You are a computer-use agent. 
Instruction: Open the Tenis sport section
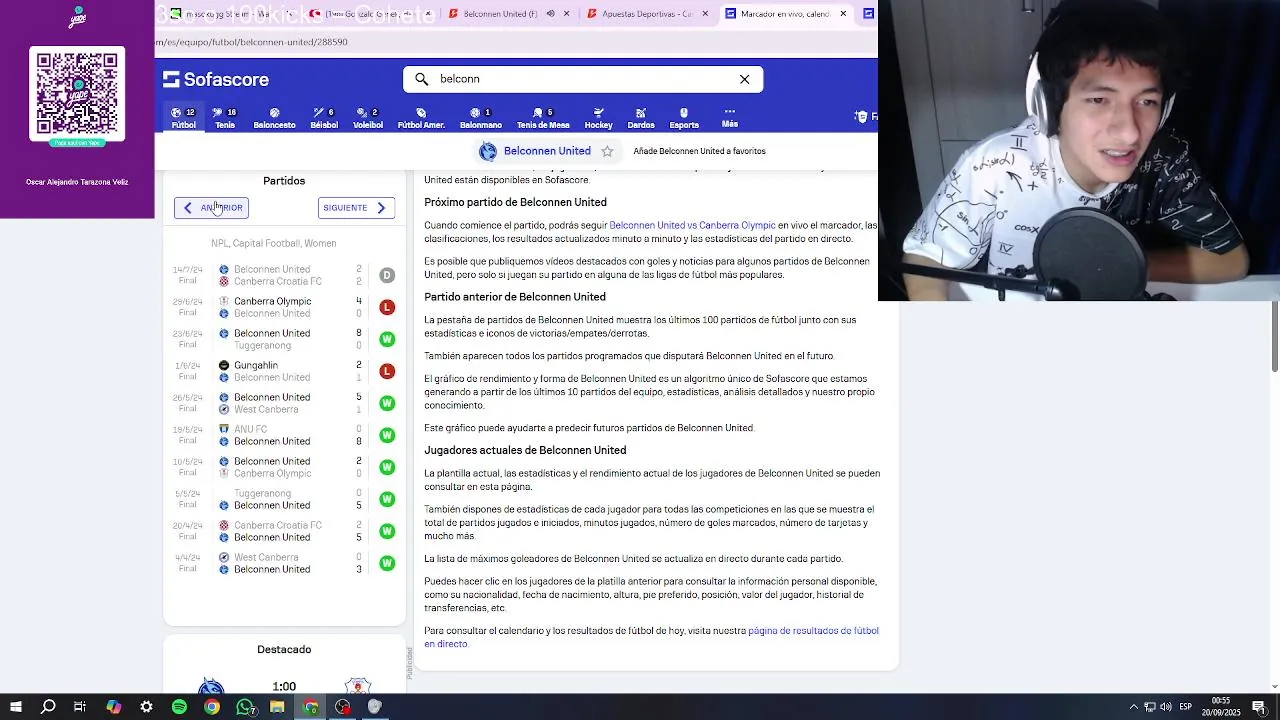[x=225, y=118]
